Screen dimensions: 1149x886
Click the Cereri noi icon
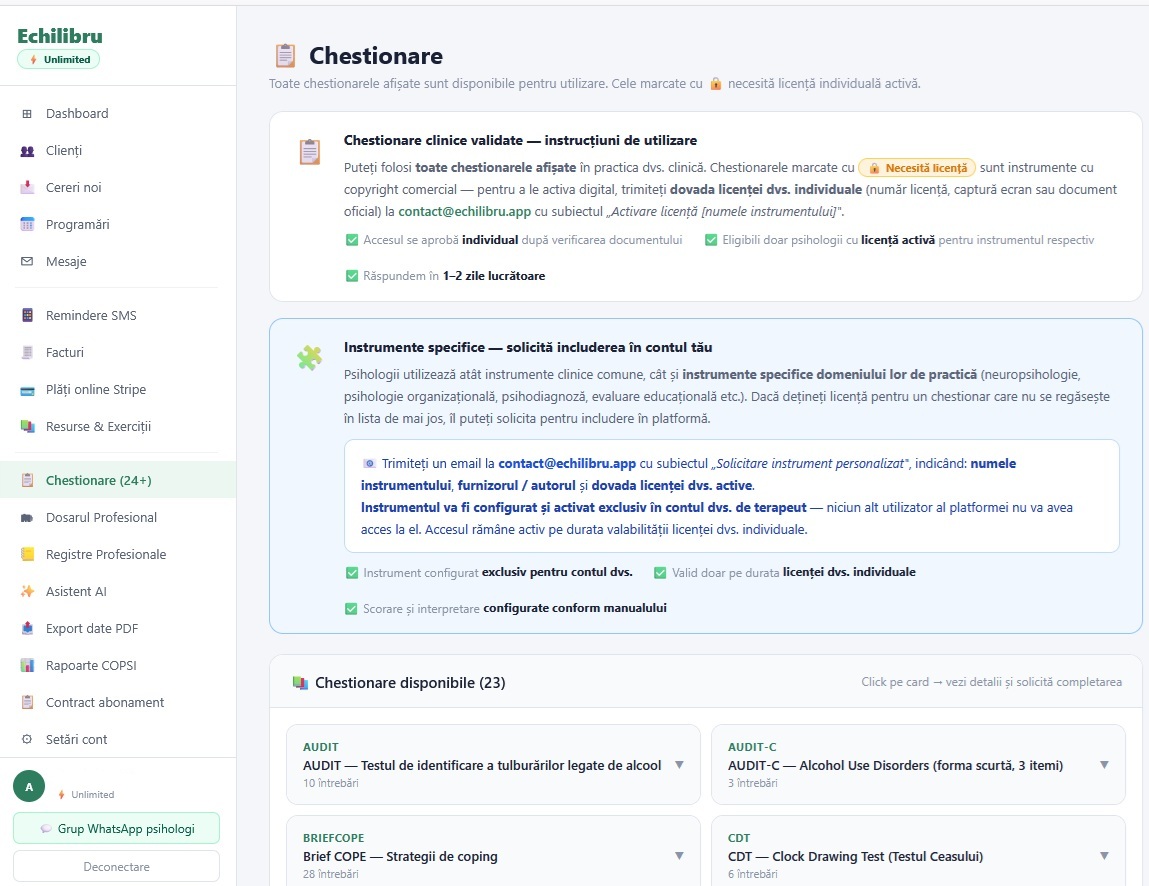click(28, 187)
